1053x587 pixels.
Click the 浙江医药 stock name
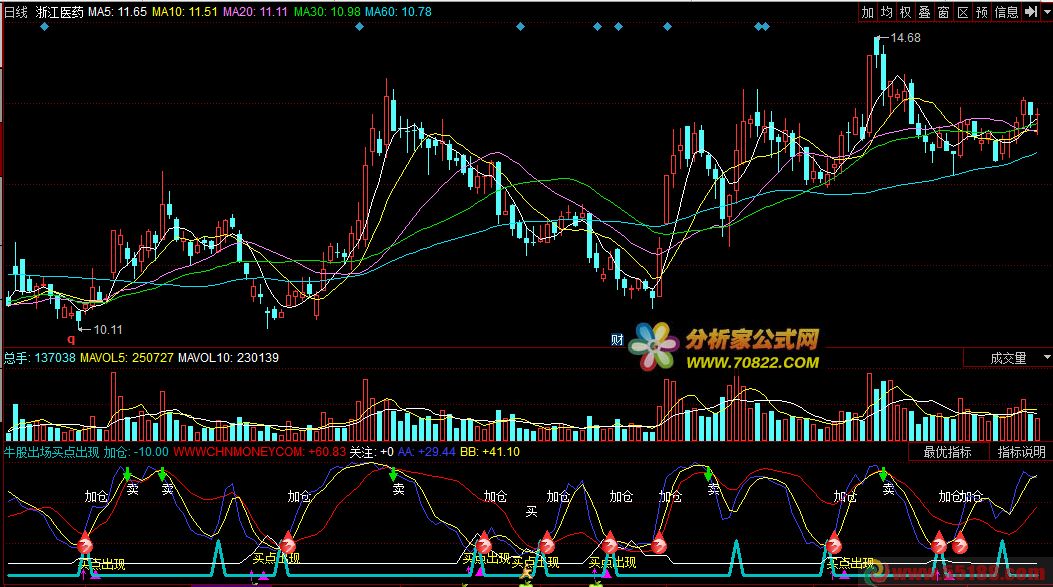59,12
